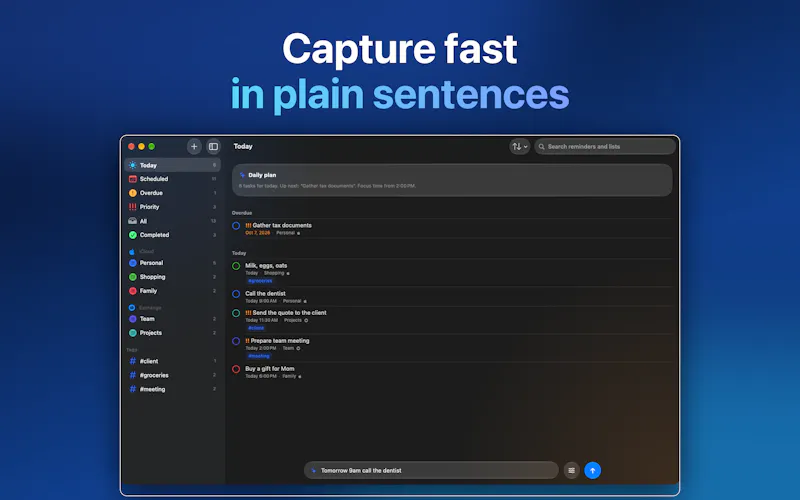Select the Team list
This screenshot has height=500, width=800.
click(172, 319)
